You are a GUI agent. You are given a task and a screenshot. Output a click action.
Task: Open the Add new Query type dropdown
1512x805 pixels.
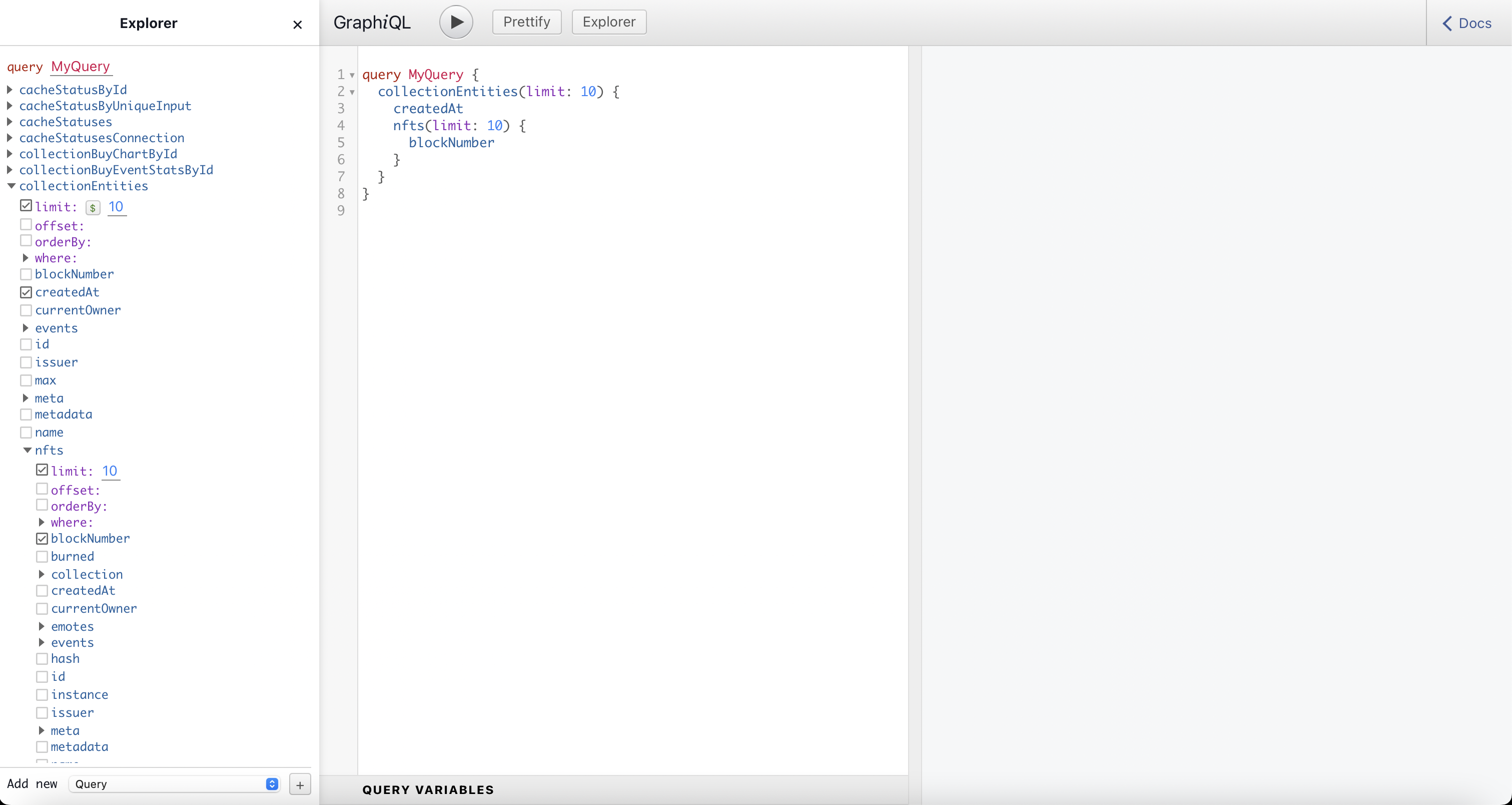174,784
